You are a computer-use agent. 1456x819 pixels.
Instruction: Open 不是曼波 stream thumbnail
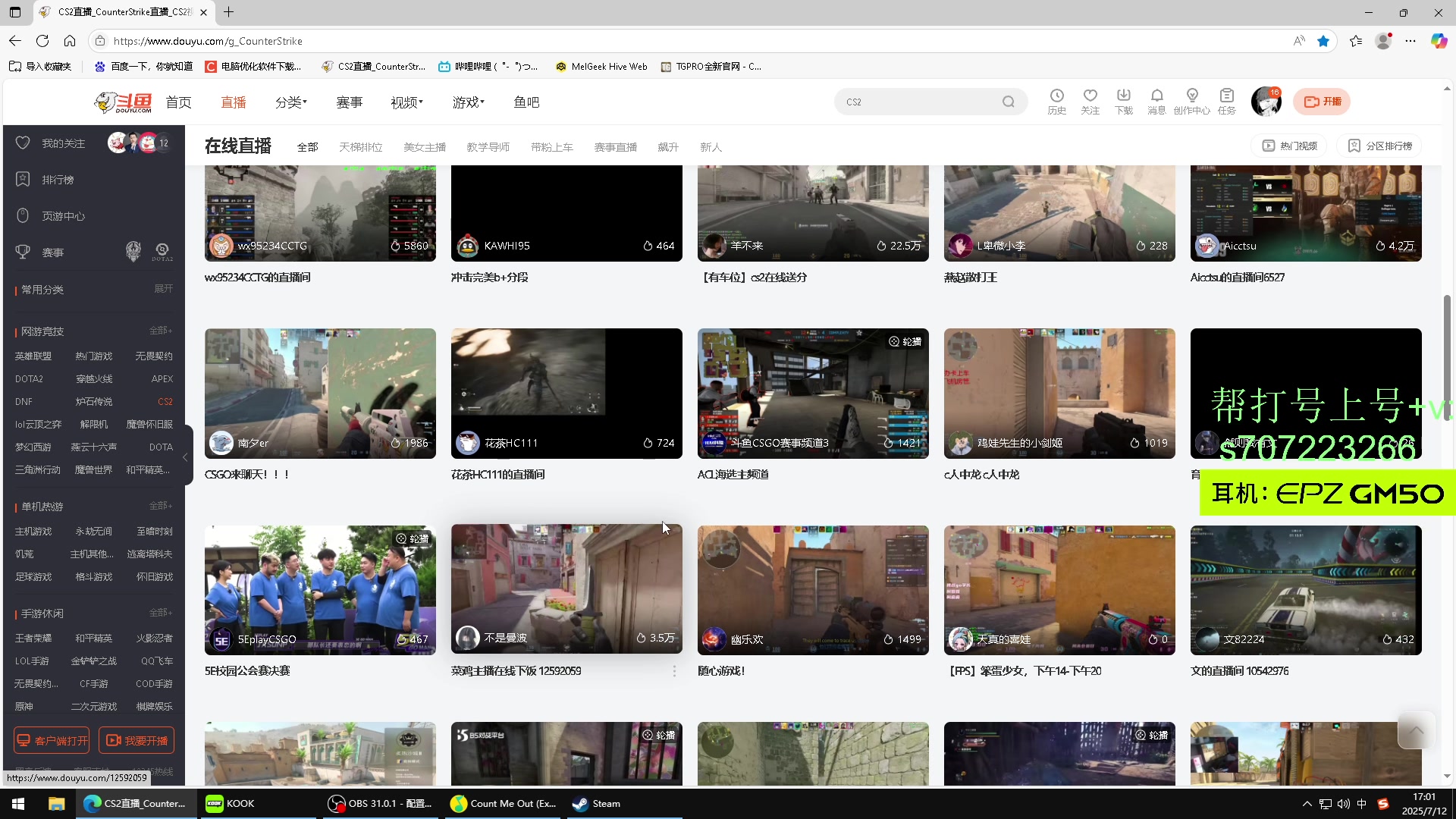[x=566, y=589]
